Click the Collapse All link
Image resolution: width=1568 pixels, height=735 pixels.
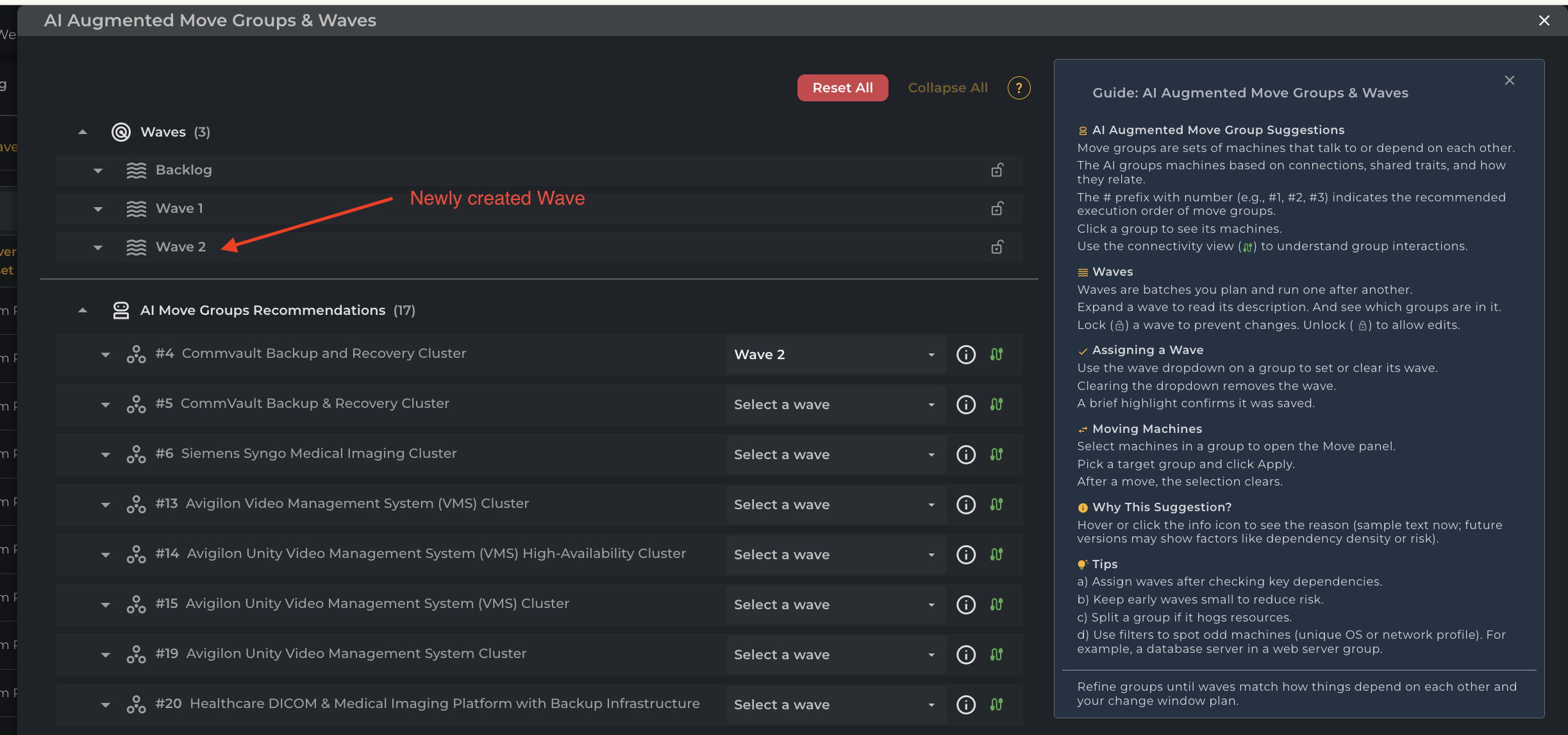[x=947, y=88]
